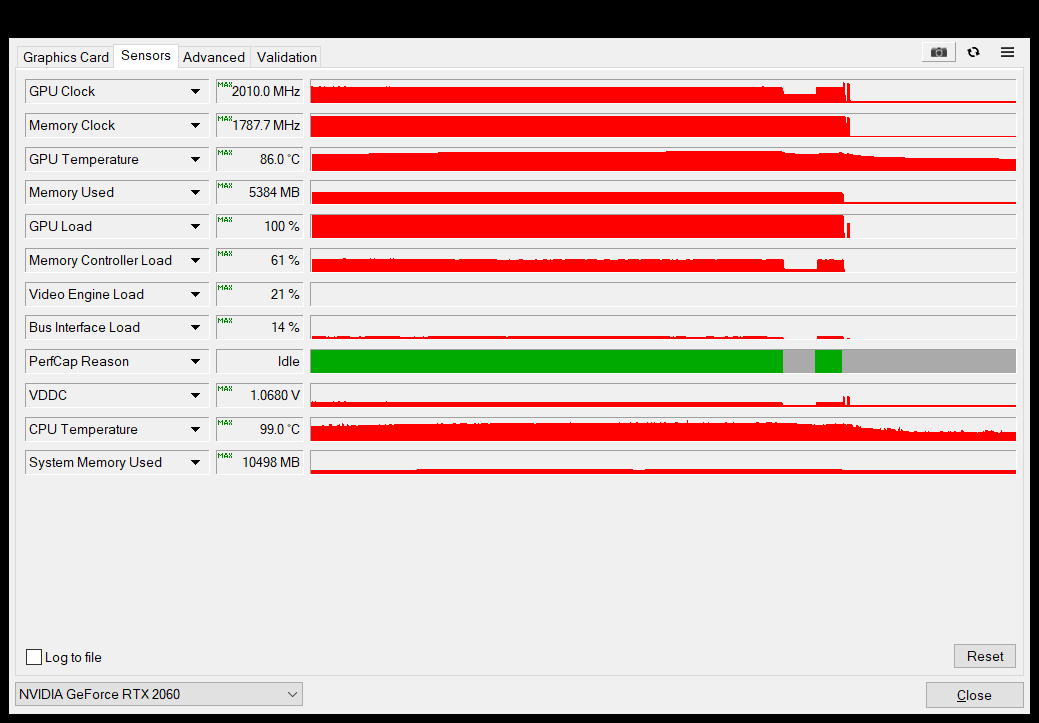Open the Memory Controller Load dropdown
1039x723 pixels.
click(117, 260)
